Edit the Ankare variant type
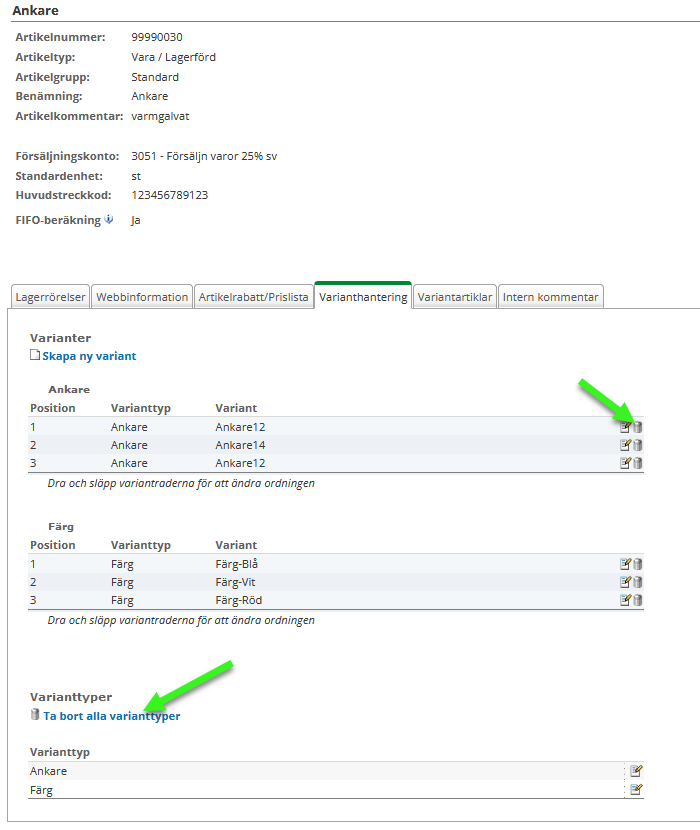Viewport: 700px width, 830px height. pyautogui.click(x=635, y=771)
